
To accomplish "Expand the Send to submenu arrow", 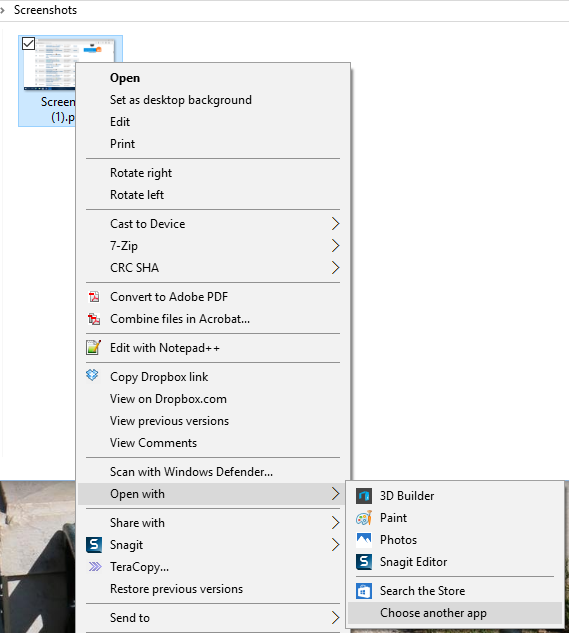I will point(335,618).
